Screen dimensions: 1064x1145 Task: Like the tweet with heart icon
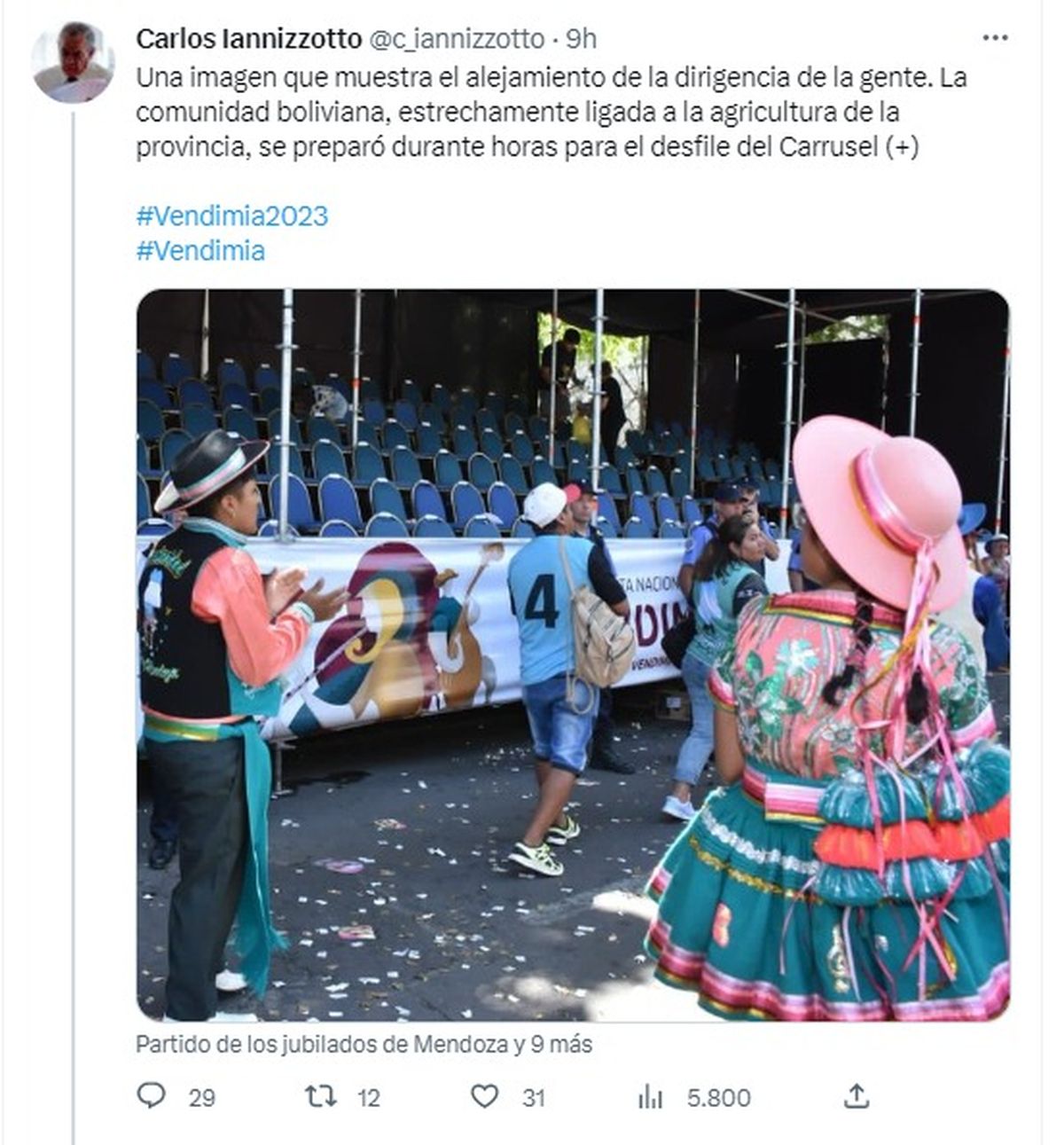(x=484, y=1097)
